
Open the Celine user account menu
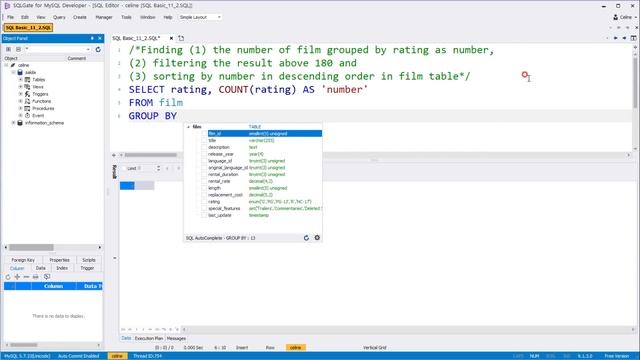pyautogui.click(x=624, y=17)
